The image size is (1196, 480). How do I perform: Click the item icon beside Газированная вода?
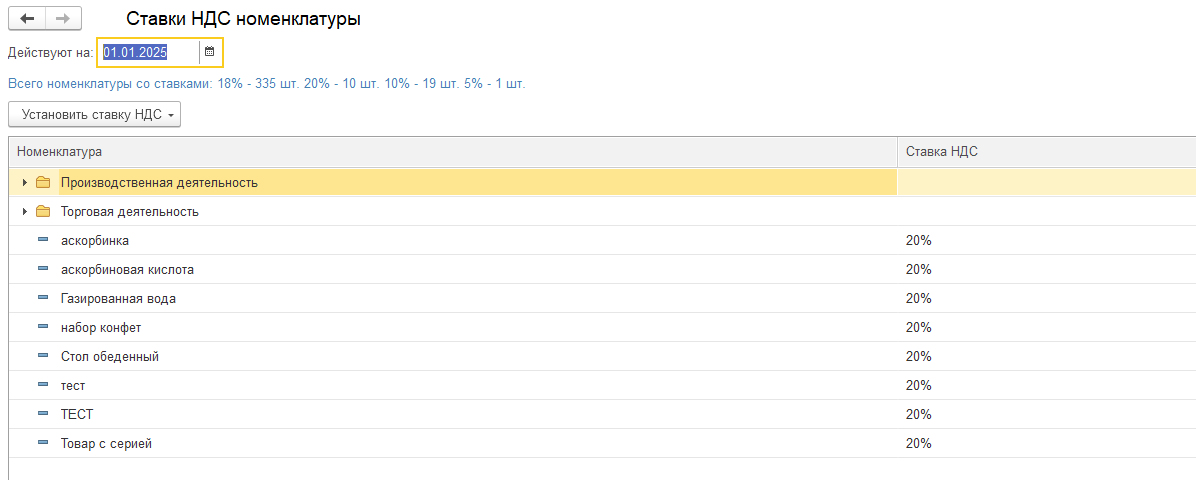pos(43,299)
